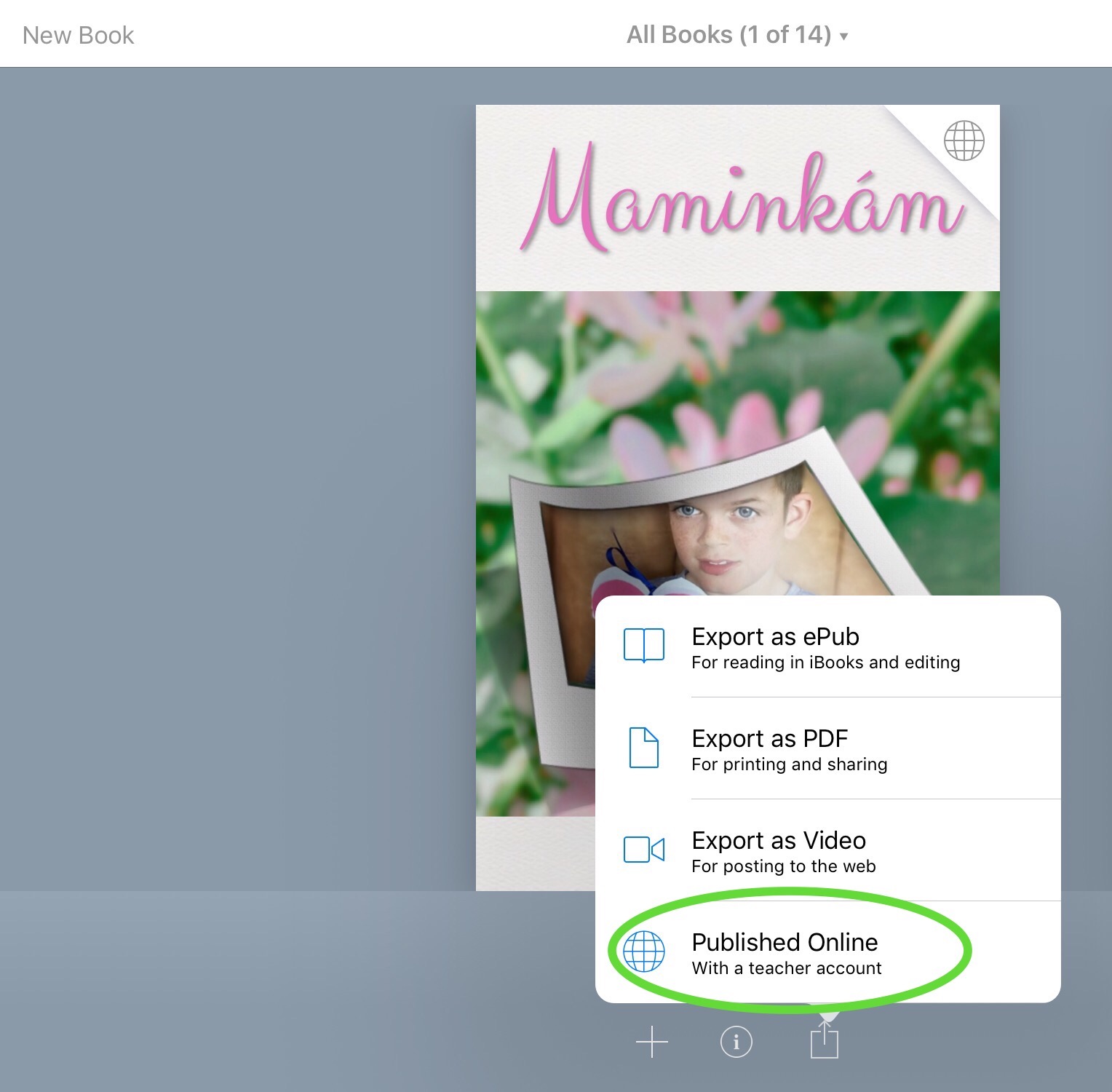Viewport: 1112px width, 1092px height.
Task: Tap the New Book button
Action: pos(78,35)
